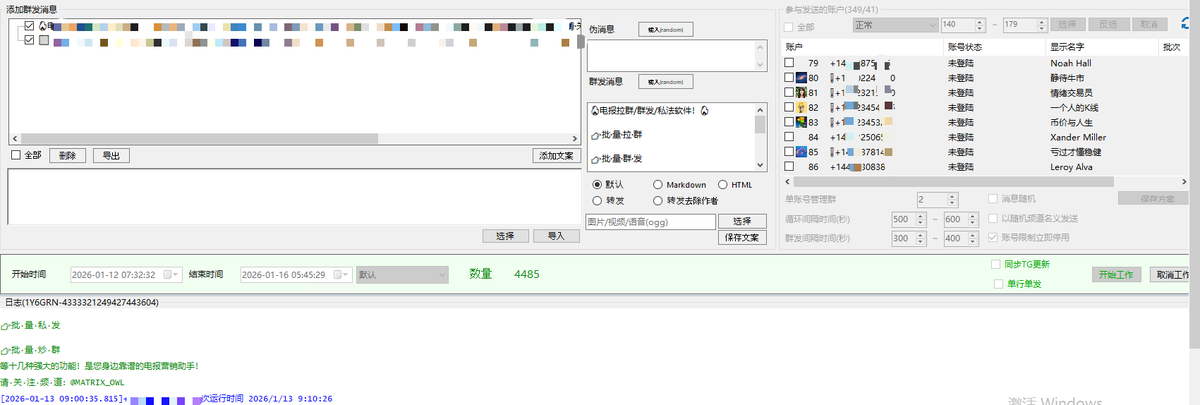
Task: Click the 批次 column header
Action: click(x=1176, y=47)
